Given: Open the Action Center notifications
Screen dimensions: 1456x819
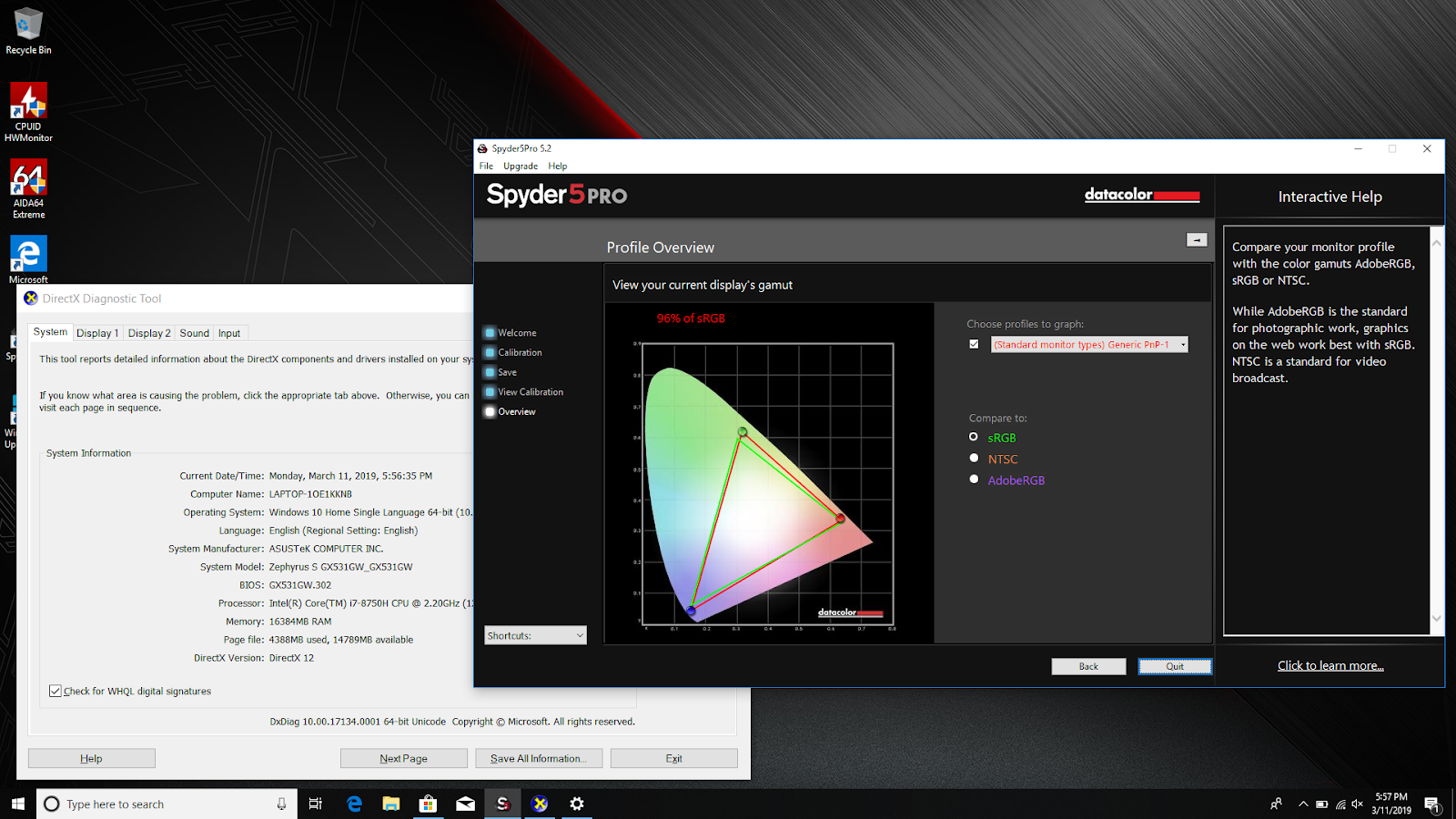Looking at the screenshot, I should 1431,804.
